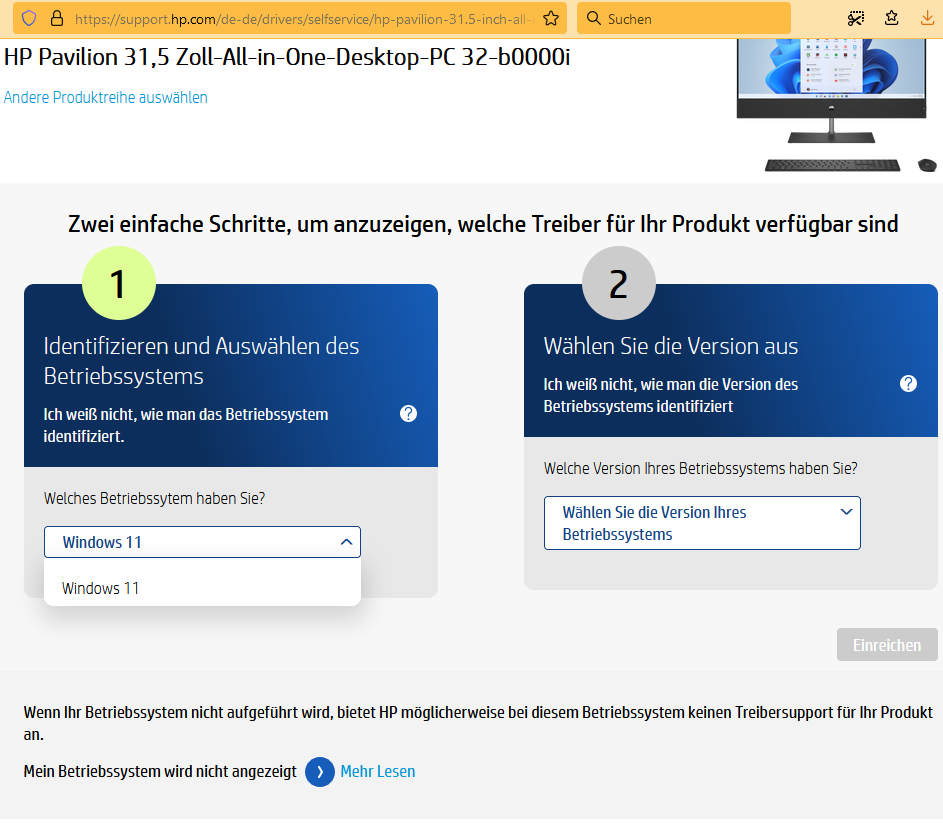Choose Windows 11 from the dropdown list
This screenshot has width=943, height=827.
[202, 588]
